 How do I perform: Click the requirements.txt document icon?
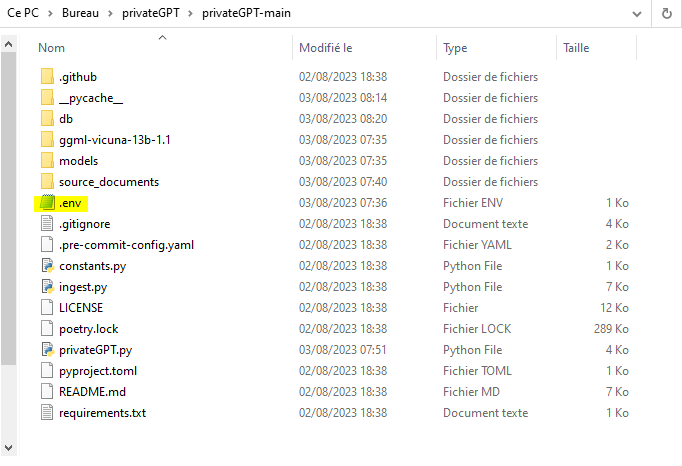47,413
